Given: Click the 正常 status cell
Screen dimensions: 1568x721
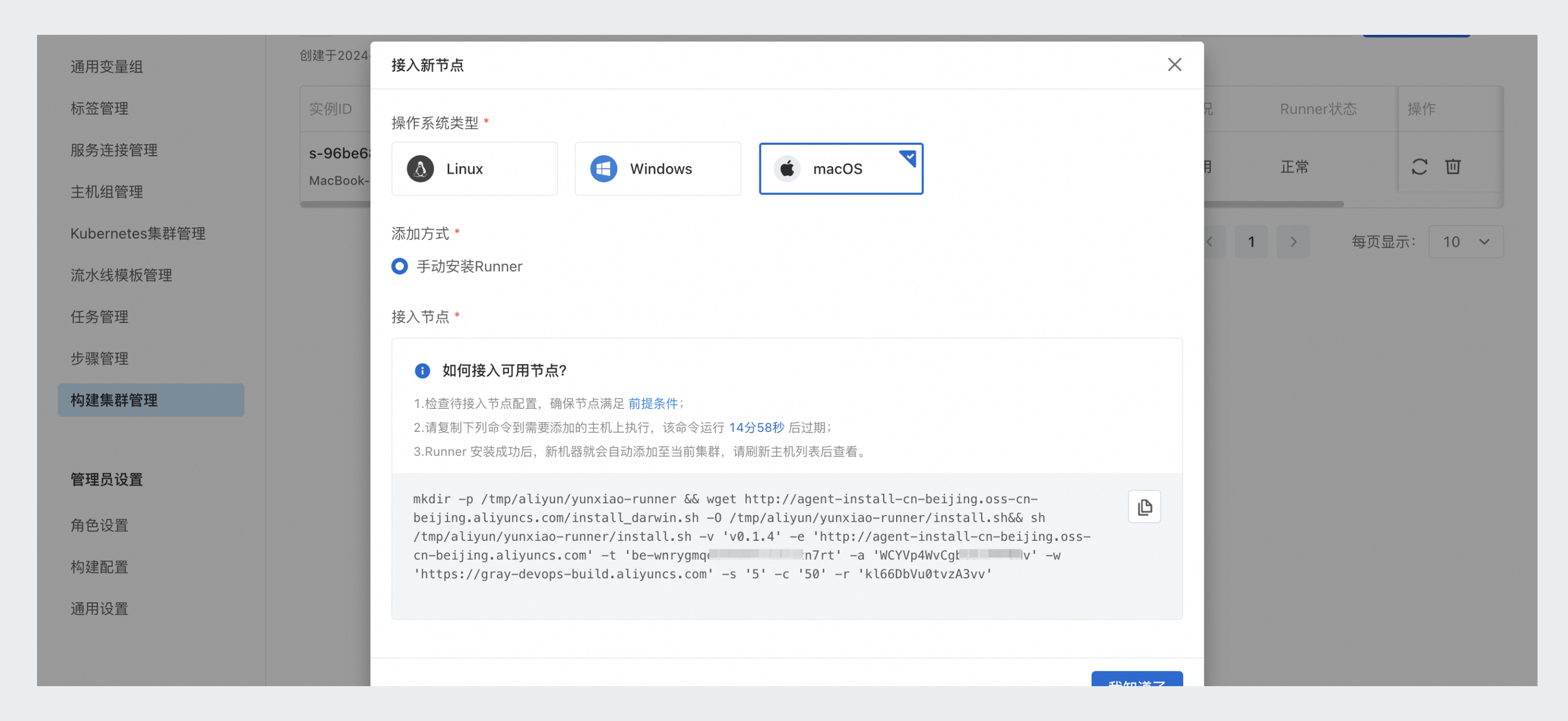Looking at the screenshot, I should point(1294,166).
